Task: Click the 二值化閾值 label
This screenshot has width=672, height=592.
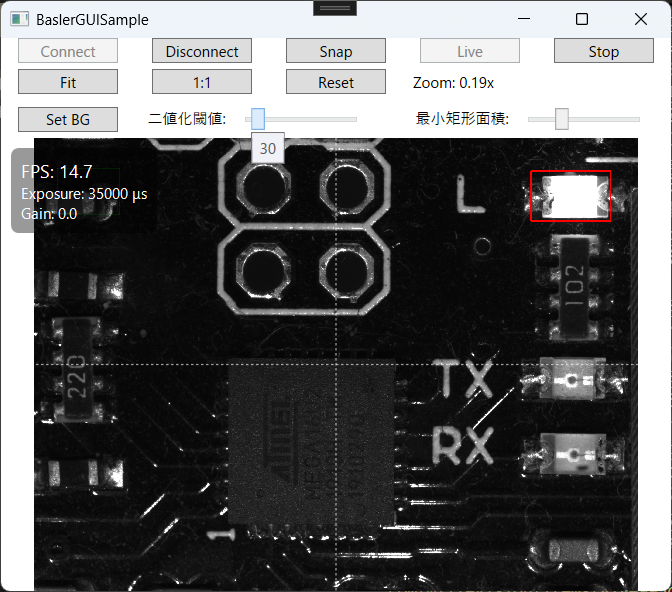Action: [187, 118]
